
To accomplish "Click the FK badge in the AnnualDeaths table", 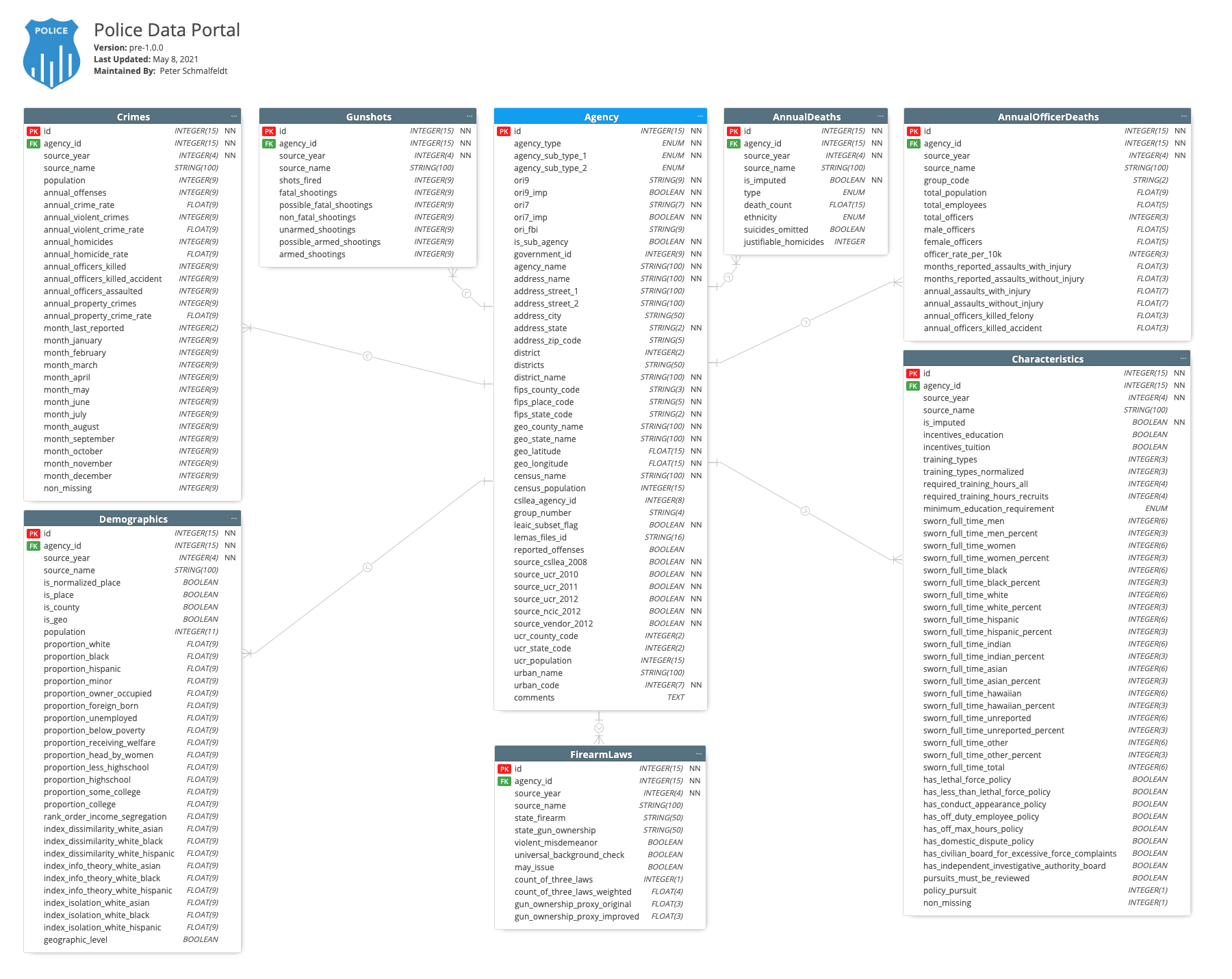I will 734,144.
